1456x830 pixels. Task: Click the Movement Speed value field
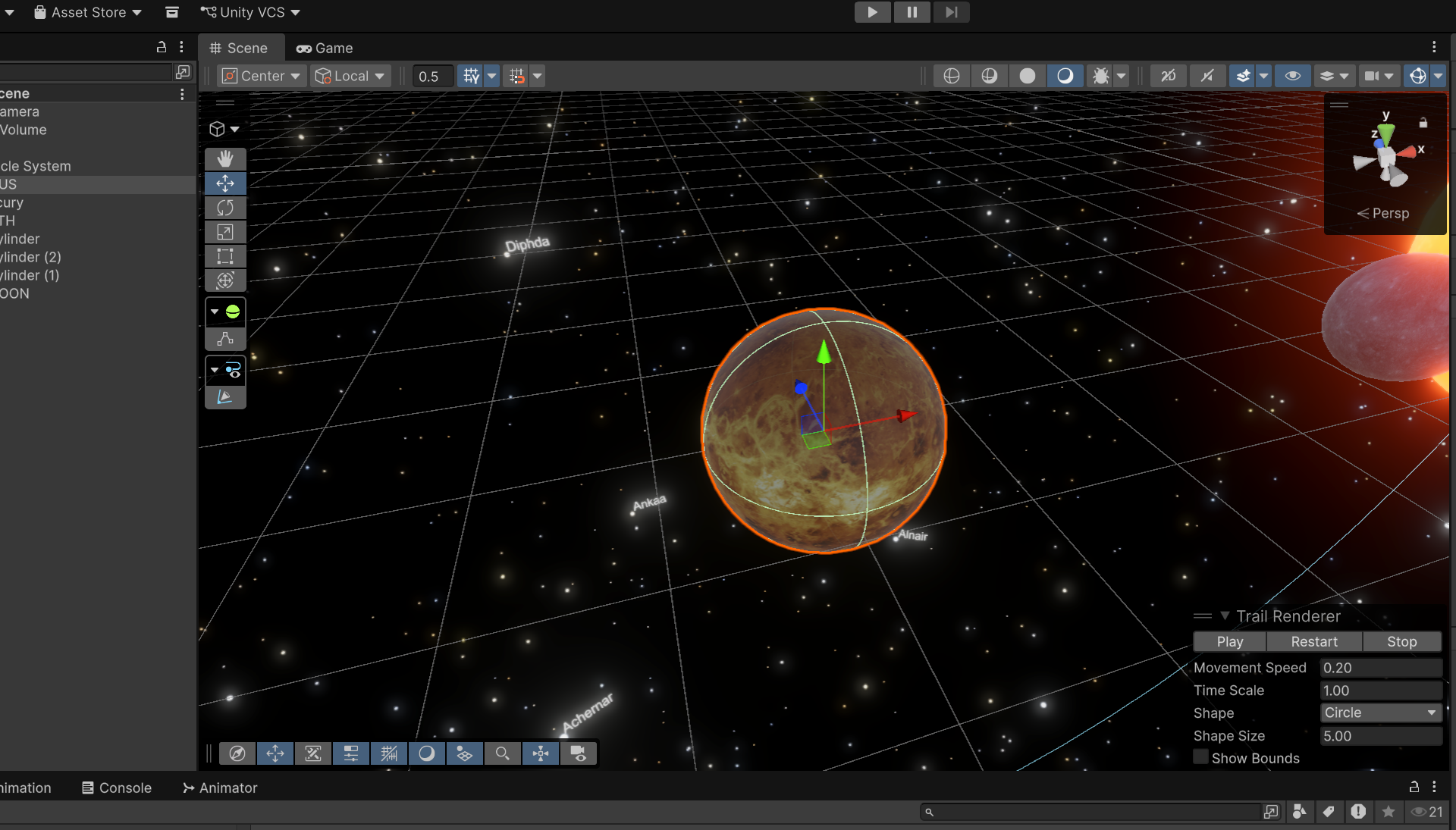pyautogui.click(x=1380, y=668)
